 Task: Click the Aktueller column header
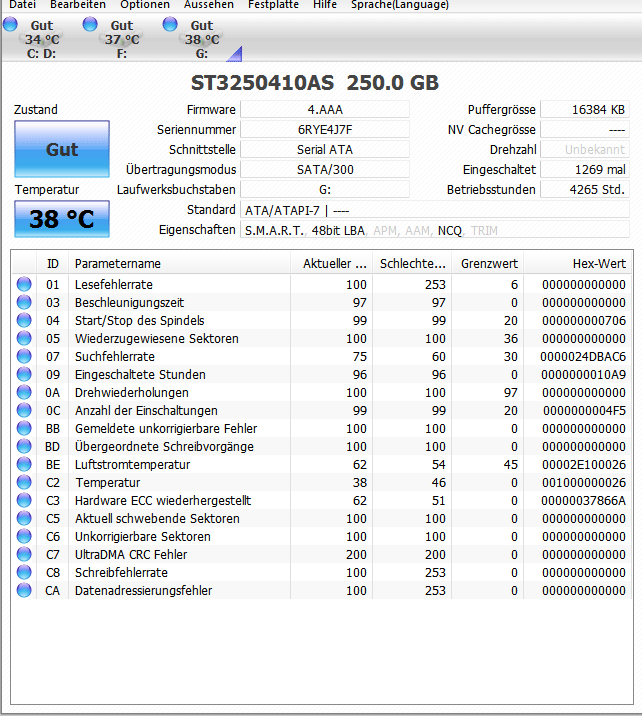click(x=332, y=263)
